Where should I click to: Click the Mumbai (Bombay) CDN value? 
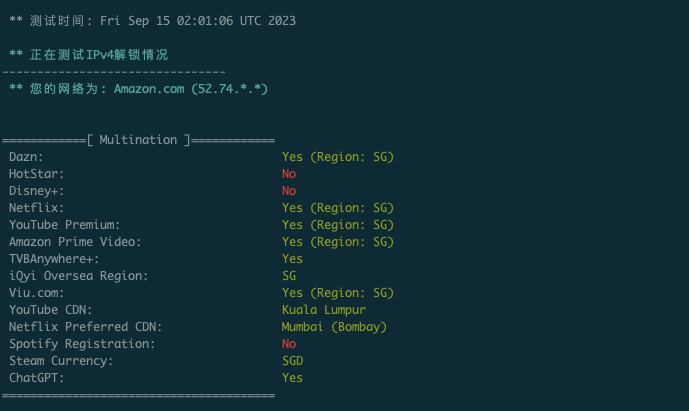coord(334,327)
